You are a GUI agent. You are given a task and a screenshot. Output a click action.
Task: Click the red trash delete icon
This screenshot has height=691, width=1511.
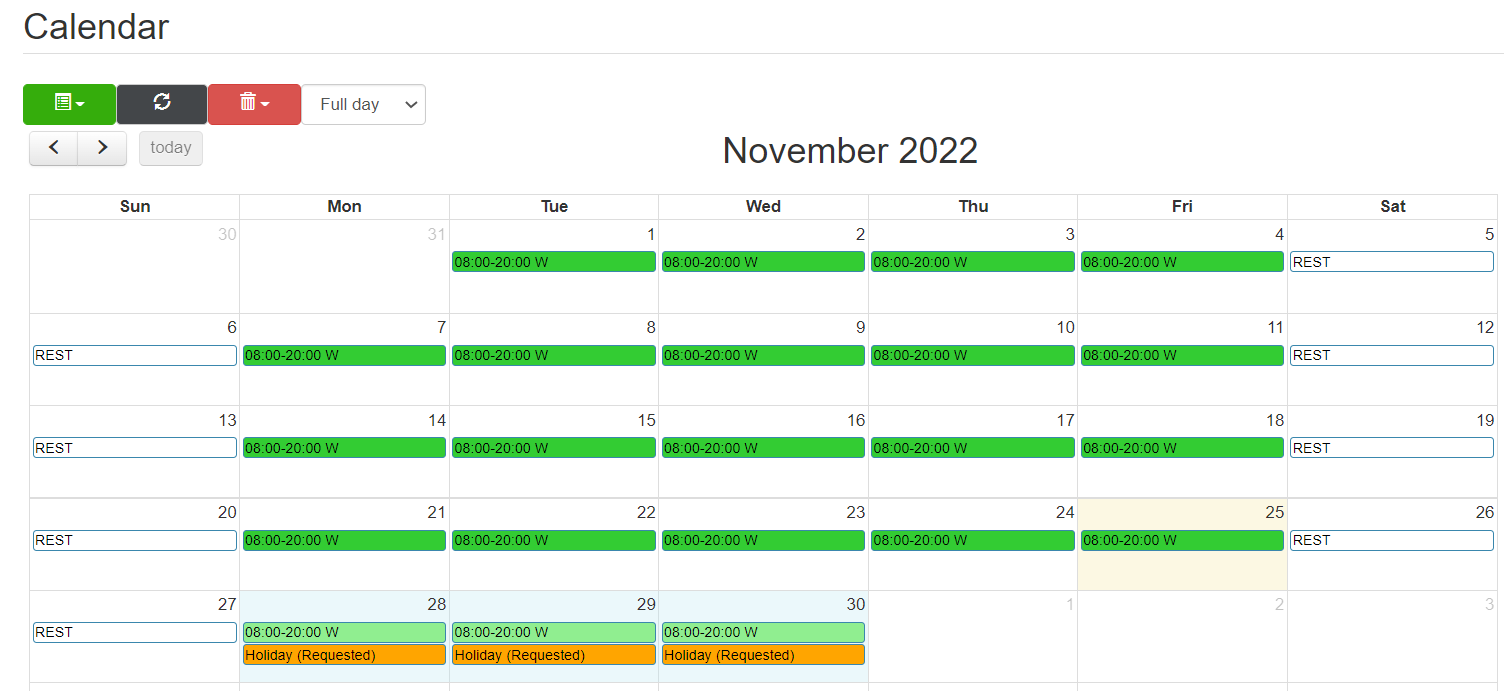(x=247, y=104)
